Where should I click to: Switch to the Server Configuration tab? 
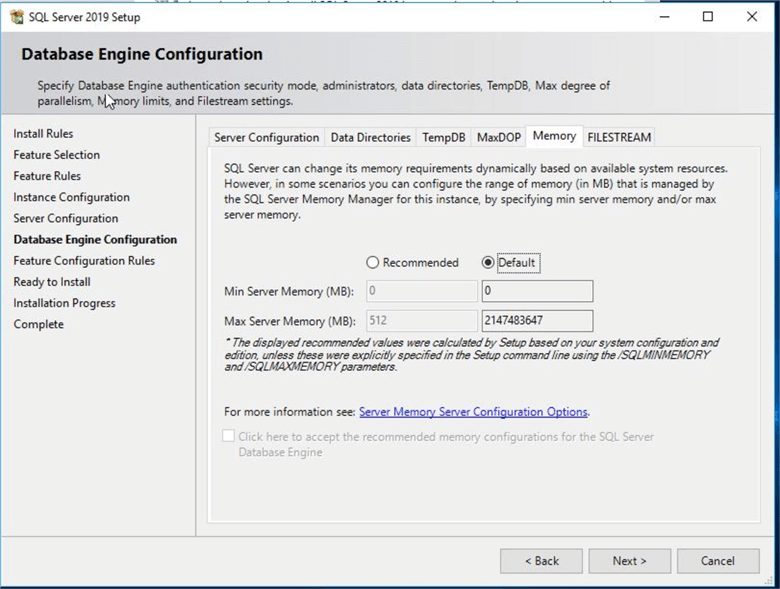click(x=266, y=138)
